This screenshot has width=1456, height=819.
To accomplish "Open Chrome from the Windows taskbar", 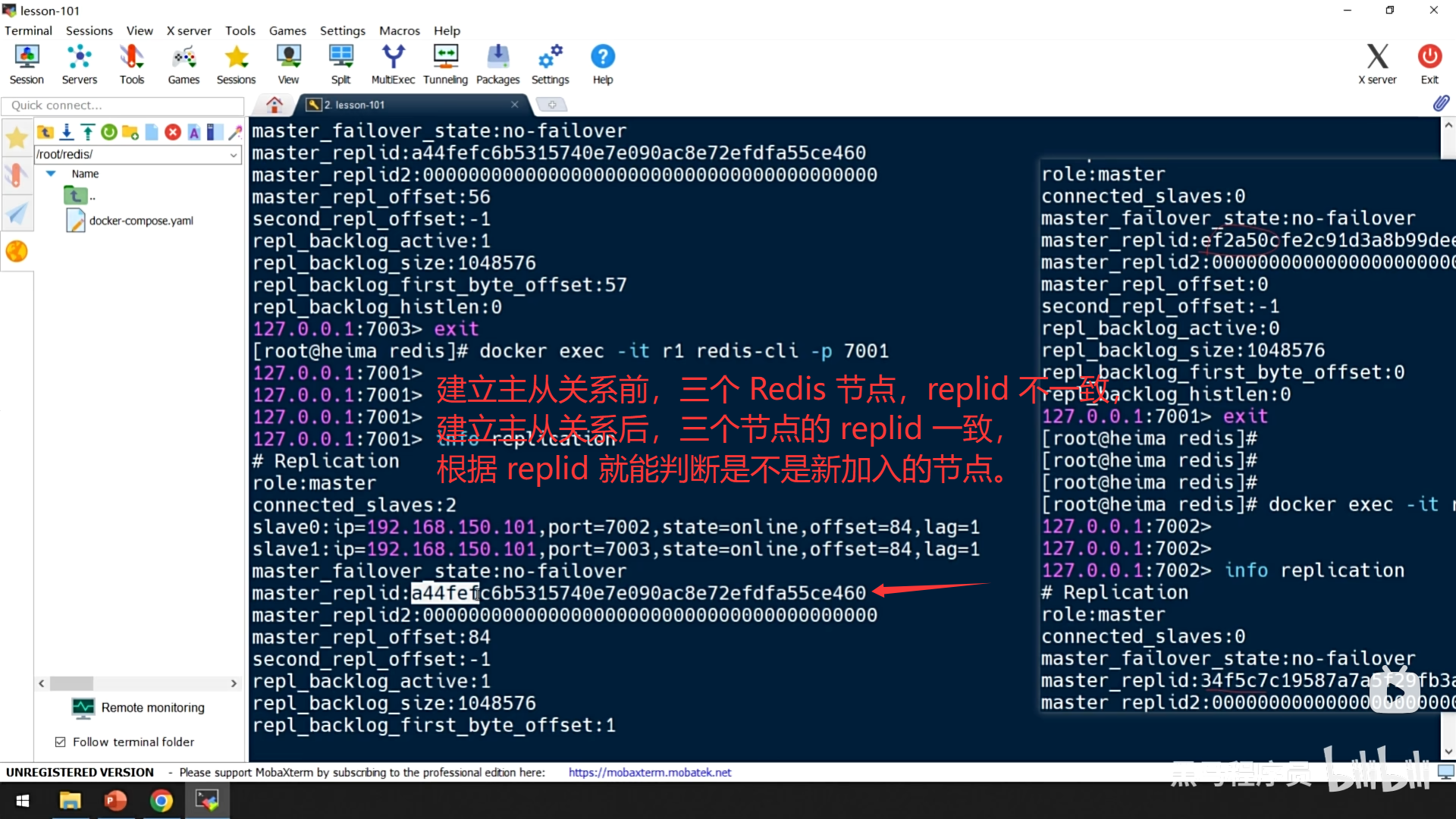I will (x=162, y=801).
